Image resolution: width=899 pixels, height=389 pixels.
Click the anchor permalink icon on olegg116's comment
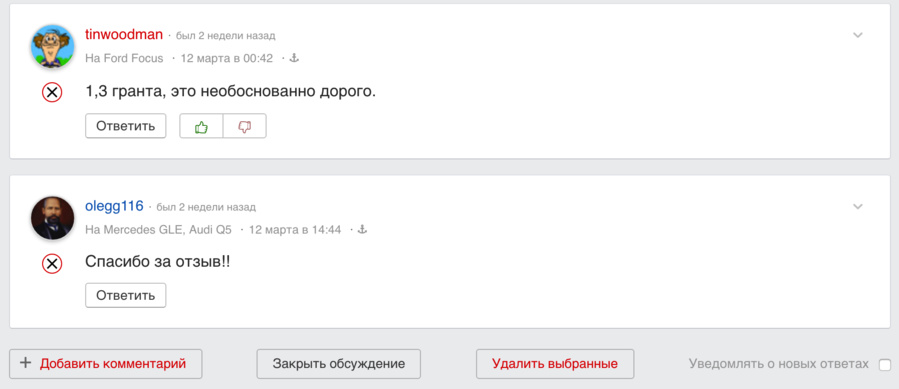(x=362, y=229)
